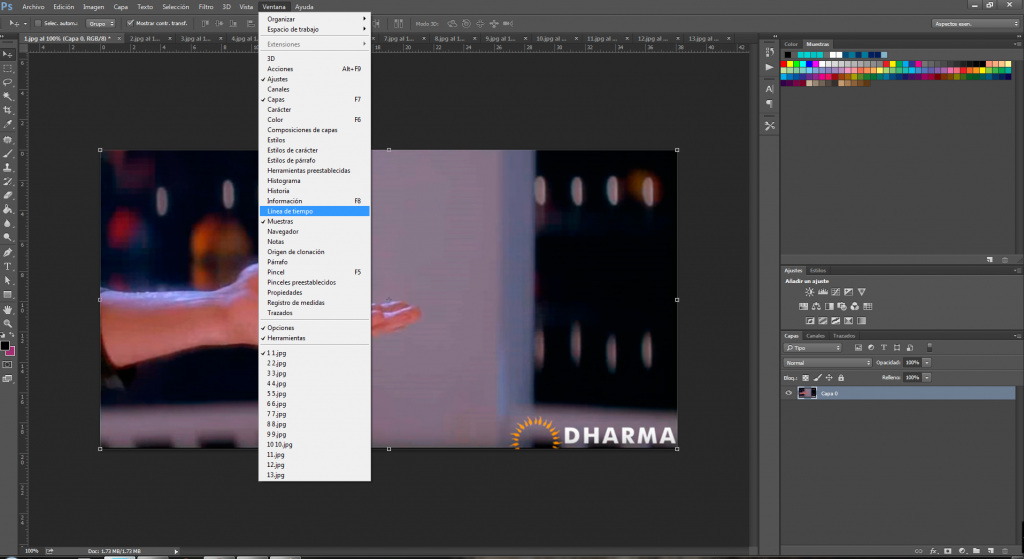Select the Magic Wand tool

point(8,97)
